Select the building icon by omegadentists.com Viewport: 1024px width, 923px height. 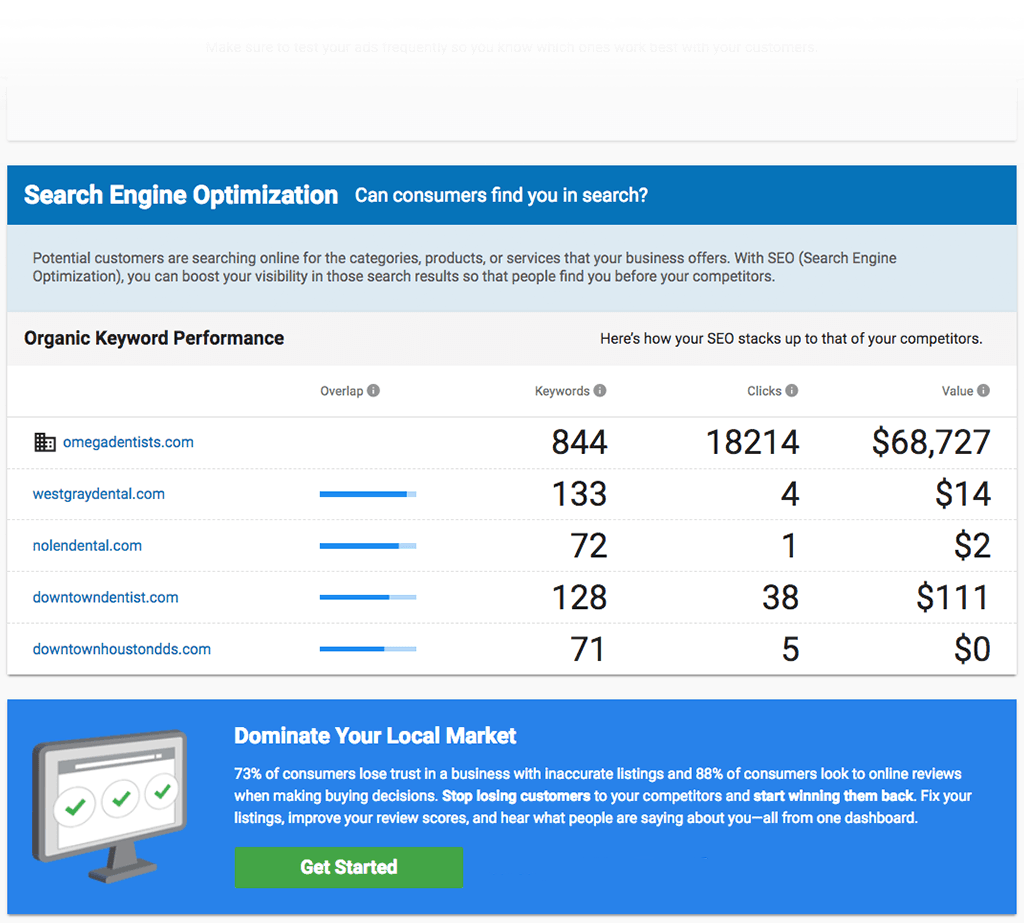click(44, 442)
